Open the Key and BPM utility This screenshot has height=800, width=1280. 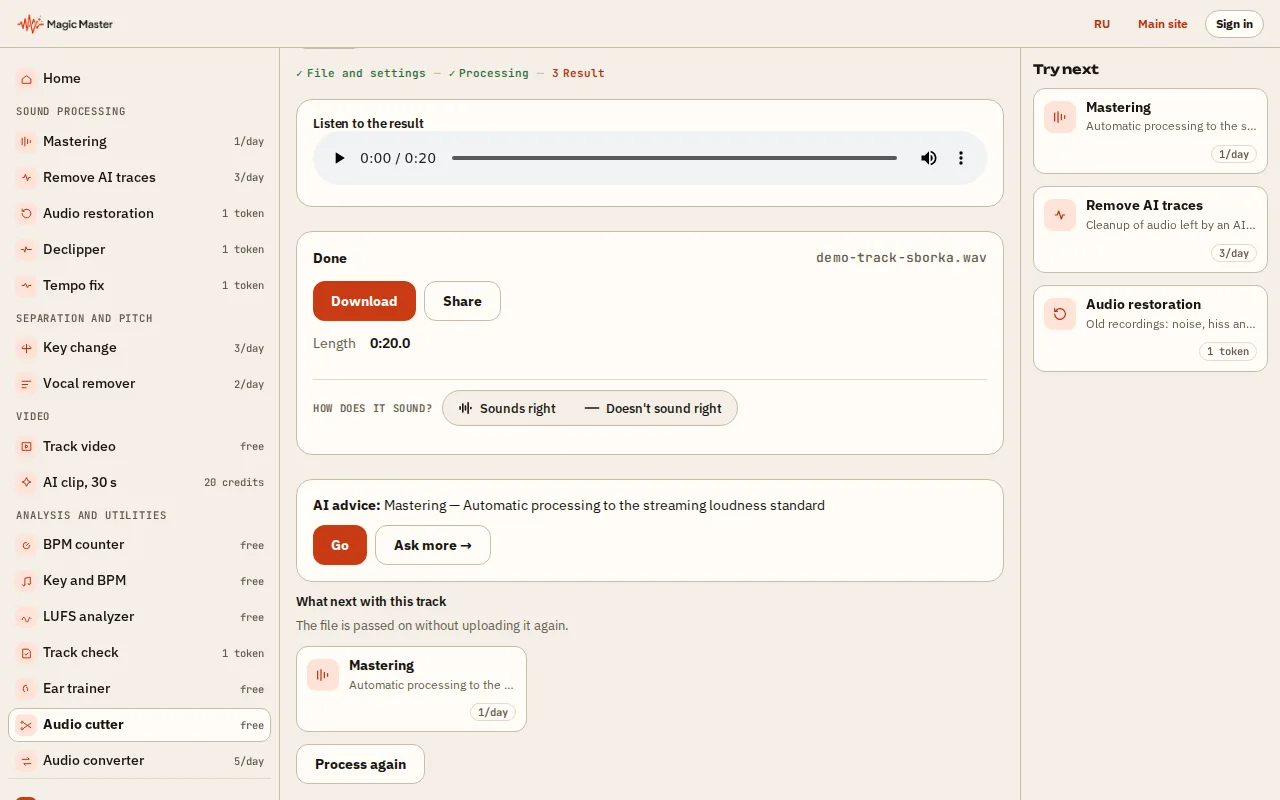click(139, 581)
